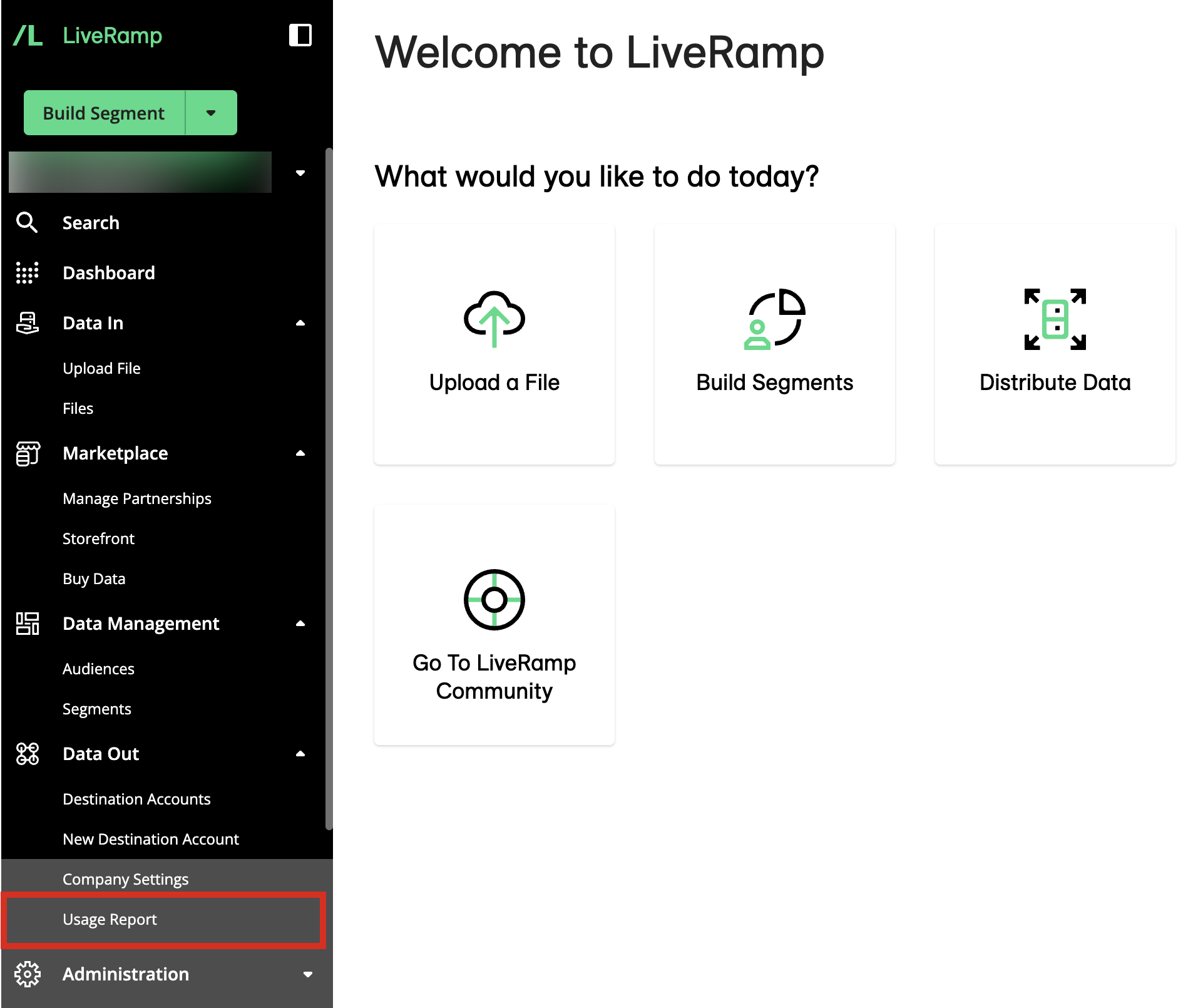Go to Dashboard menu item

109,272
